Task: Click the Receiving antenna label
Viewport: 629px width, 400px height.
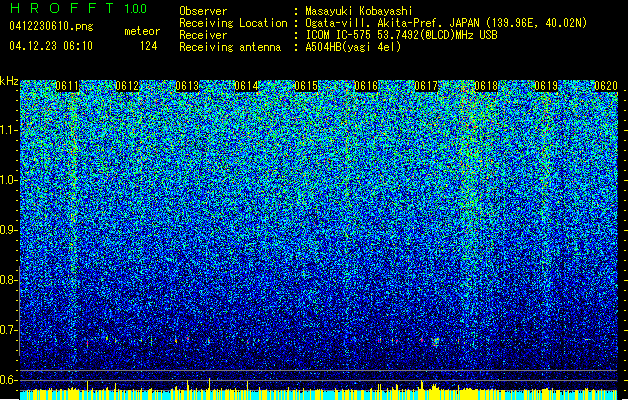Action: click(x=230, y=47)
